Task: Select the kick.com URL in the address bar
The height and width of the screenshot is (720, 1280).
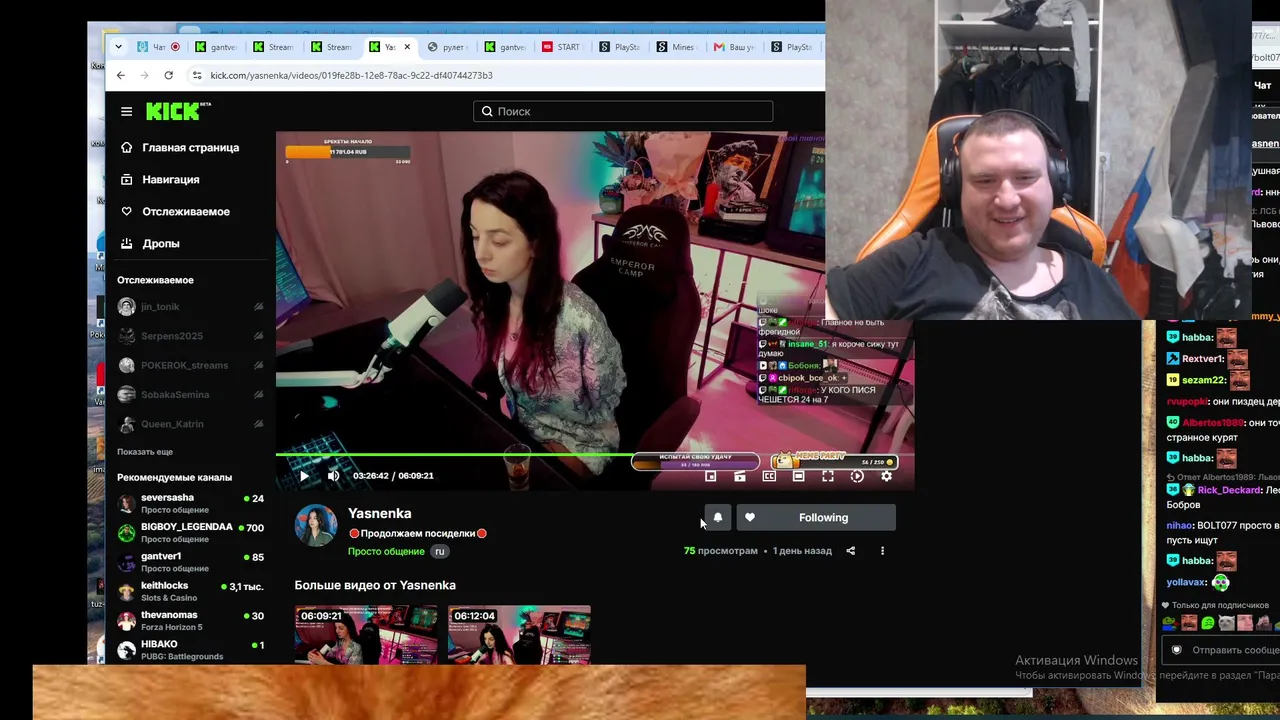Action: point(351,75)
